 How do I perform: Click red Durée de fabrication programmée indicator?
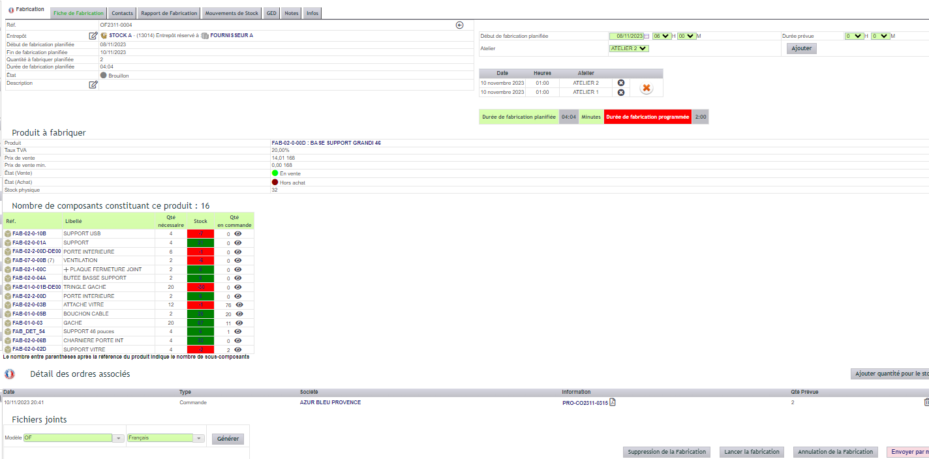pyautogui.click(x=648, y=117)
